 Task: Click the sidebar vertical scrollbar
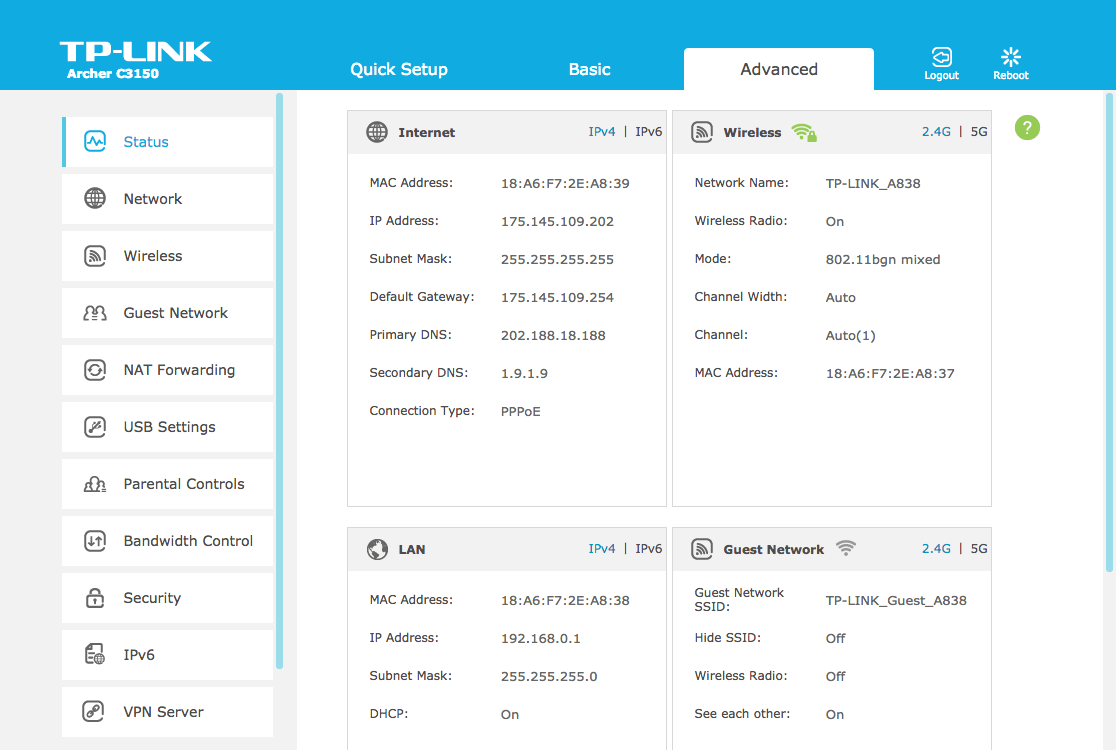click(280, 380)
